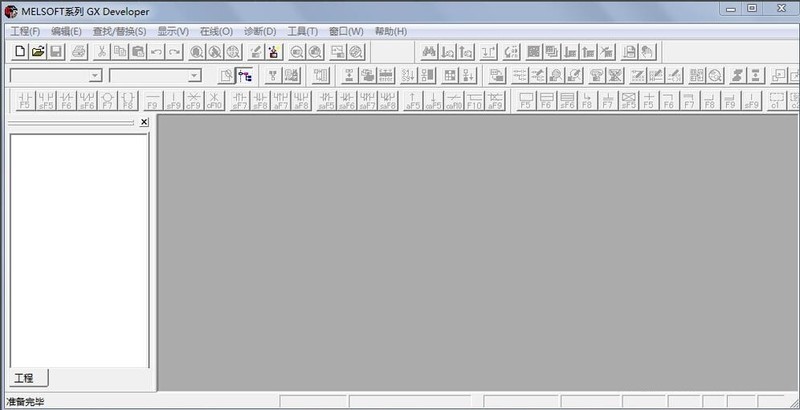Open the 编辑(E) menu

tap(66, 32)
